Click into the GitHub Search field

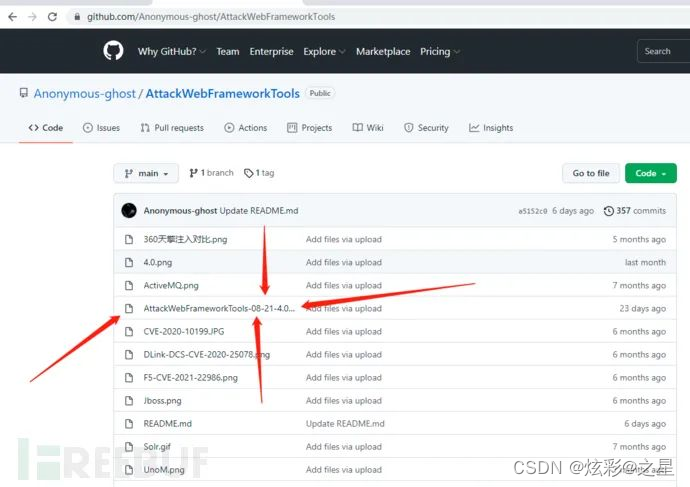[x=663, y=51]
